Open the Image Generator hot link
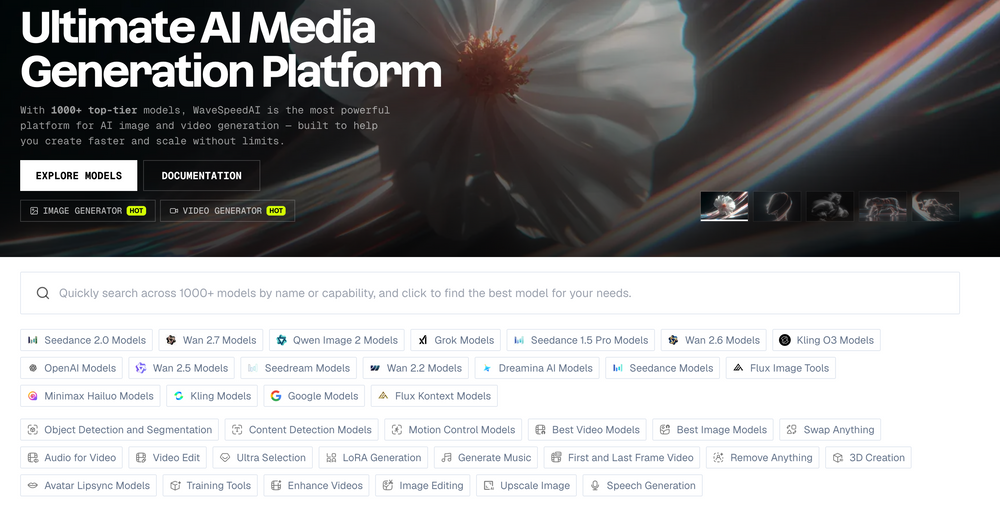This screenshot has width=1000, height=517. click(88, 211)
